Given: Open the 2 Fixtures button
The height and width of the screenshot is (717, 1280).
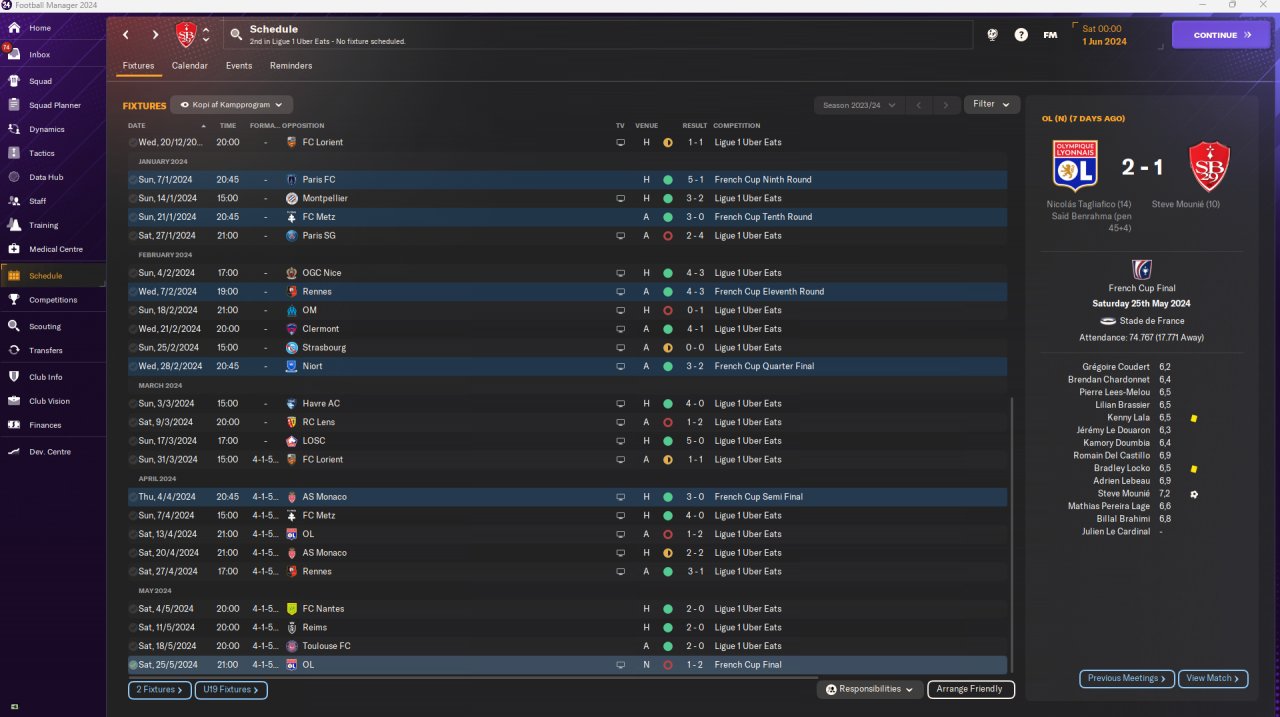Looking at the screenshot, I should [x=159, y=690].
